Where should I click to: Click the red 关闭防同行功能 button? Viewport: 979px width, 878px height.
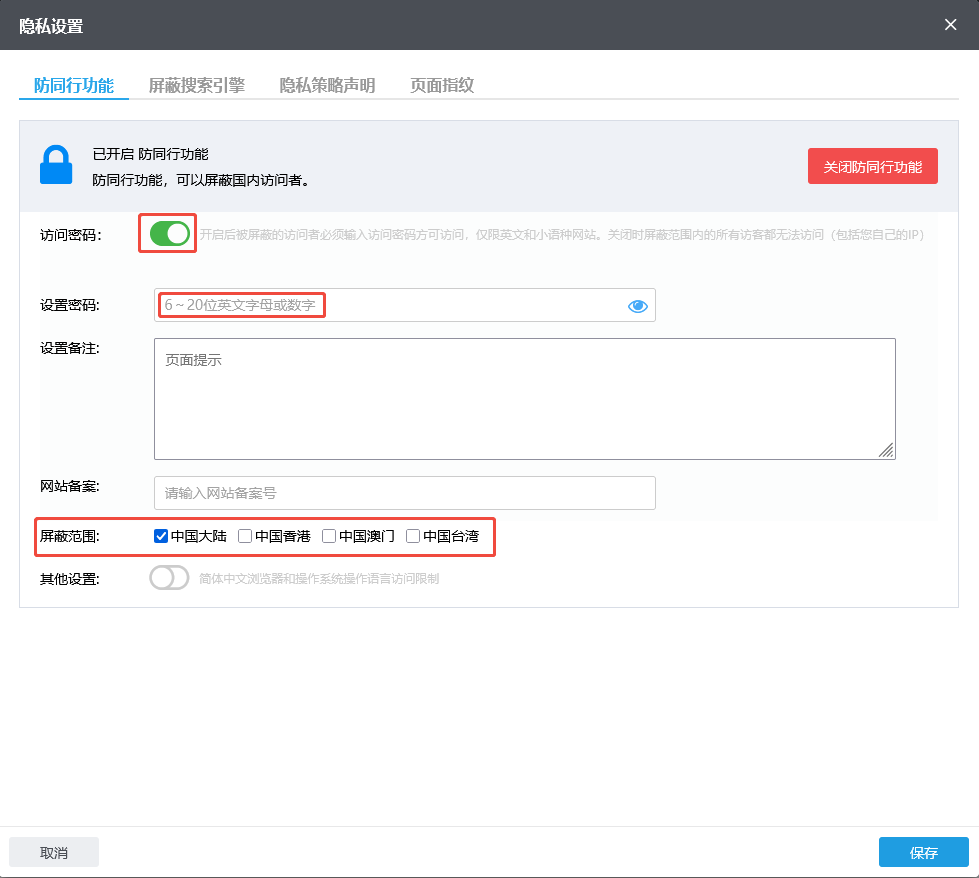[x=872, y=166]
